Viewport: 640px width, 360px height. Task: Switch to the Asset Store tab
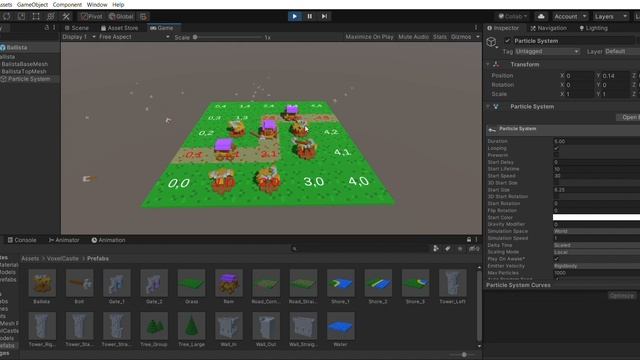coord(120,28)
